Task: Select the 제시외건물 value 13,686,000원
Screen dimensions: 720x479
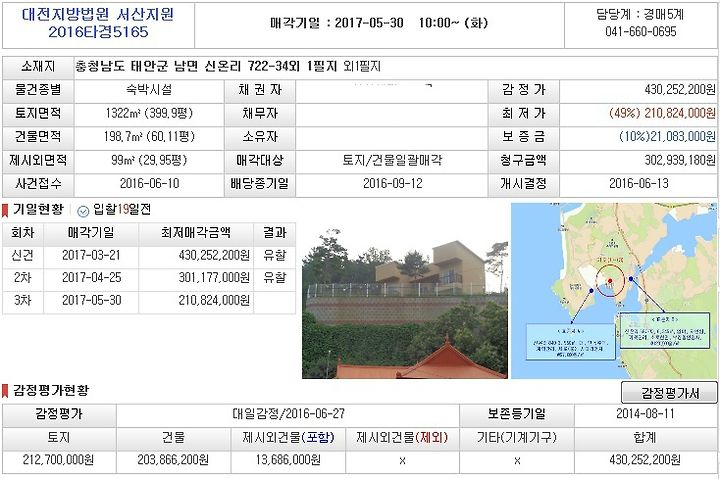Action: point(288,460)
